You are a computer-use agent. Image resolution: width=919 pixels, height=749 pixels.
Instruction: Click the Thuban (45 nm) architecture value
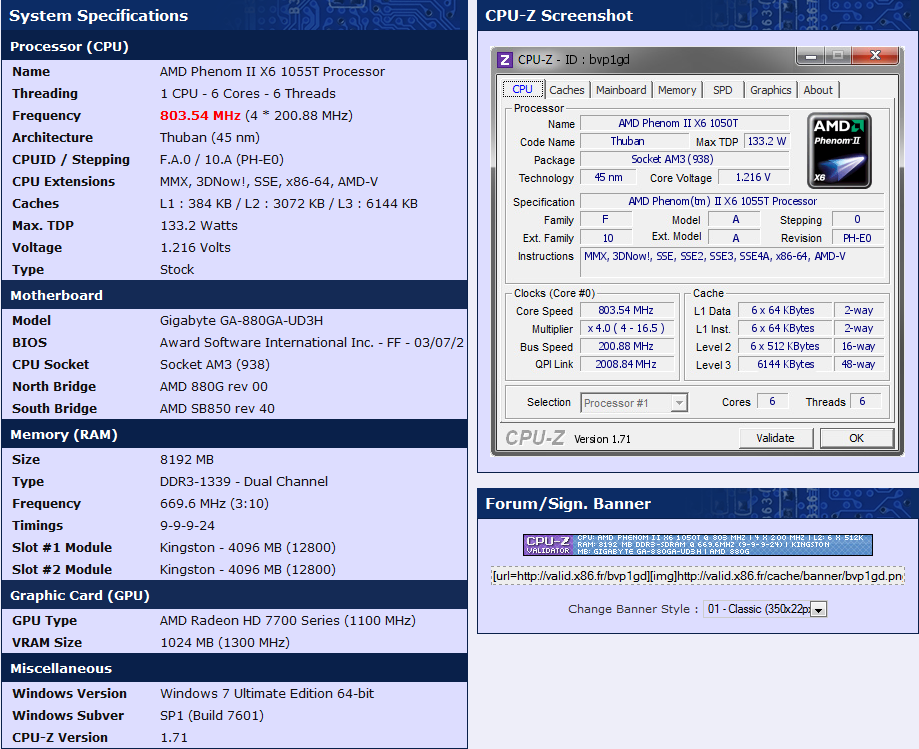pos(210,138)
